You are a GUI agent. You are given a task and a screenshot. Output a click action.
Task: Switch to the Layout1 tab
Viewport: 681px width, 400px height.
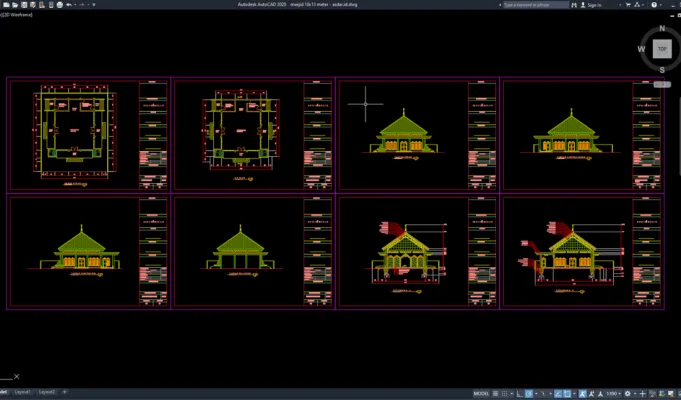click(x=23, y=392)
